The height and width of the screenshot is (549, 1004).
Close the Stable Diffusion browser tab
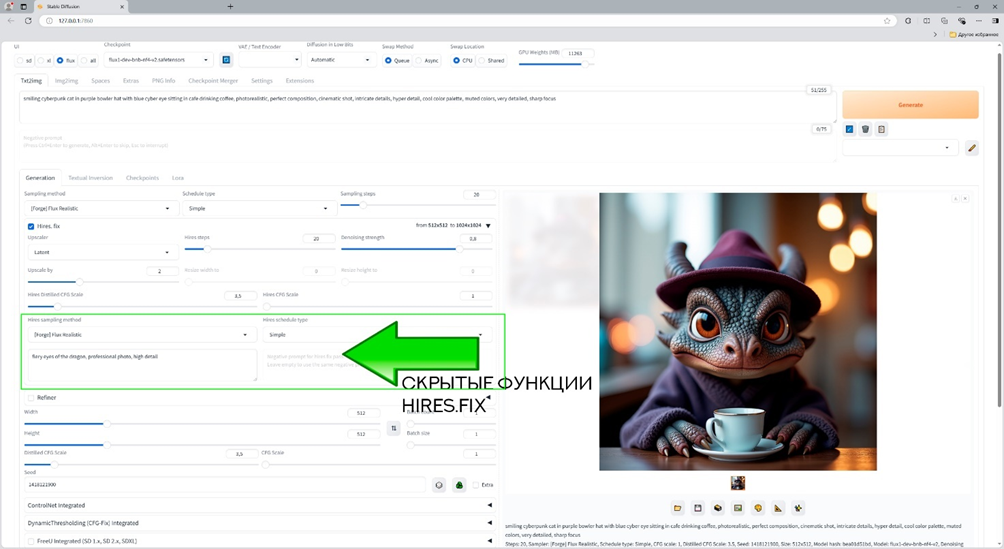click(x=122, y=6)
